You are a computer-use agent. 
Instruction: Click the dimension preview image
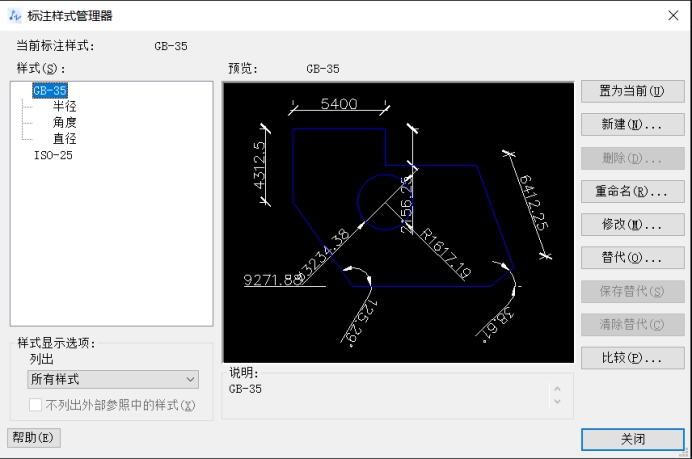(x=397, y=222)
